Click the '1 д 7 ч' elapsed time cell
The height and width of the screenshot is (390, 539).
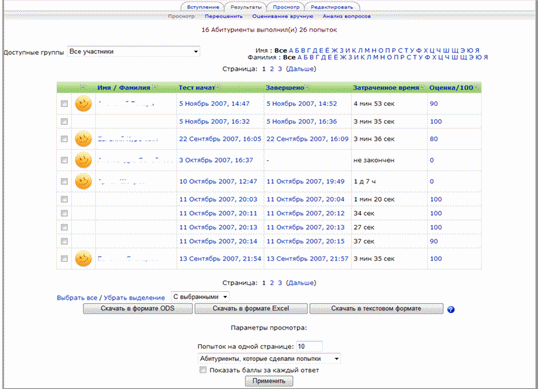(x=364, y=181)
